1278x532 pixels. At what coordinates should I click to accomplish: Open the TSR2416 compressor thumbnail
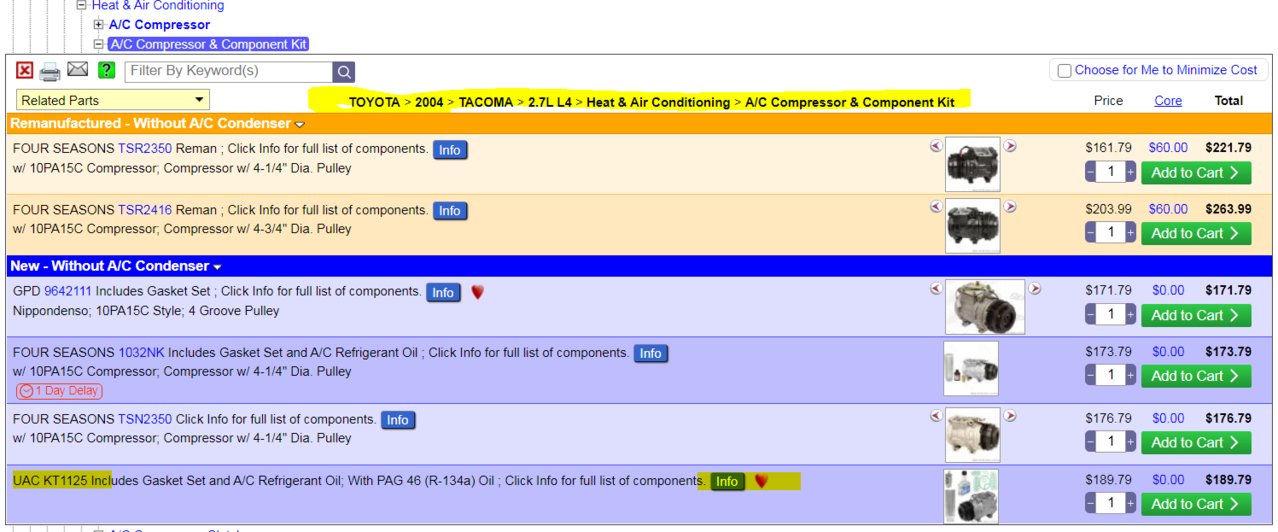click(973, 226)
